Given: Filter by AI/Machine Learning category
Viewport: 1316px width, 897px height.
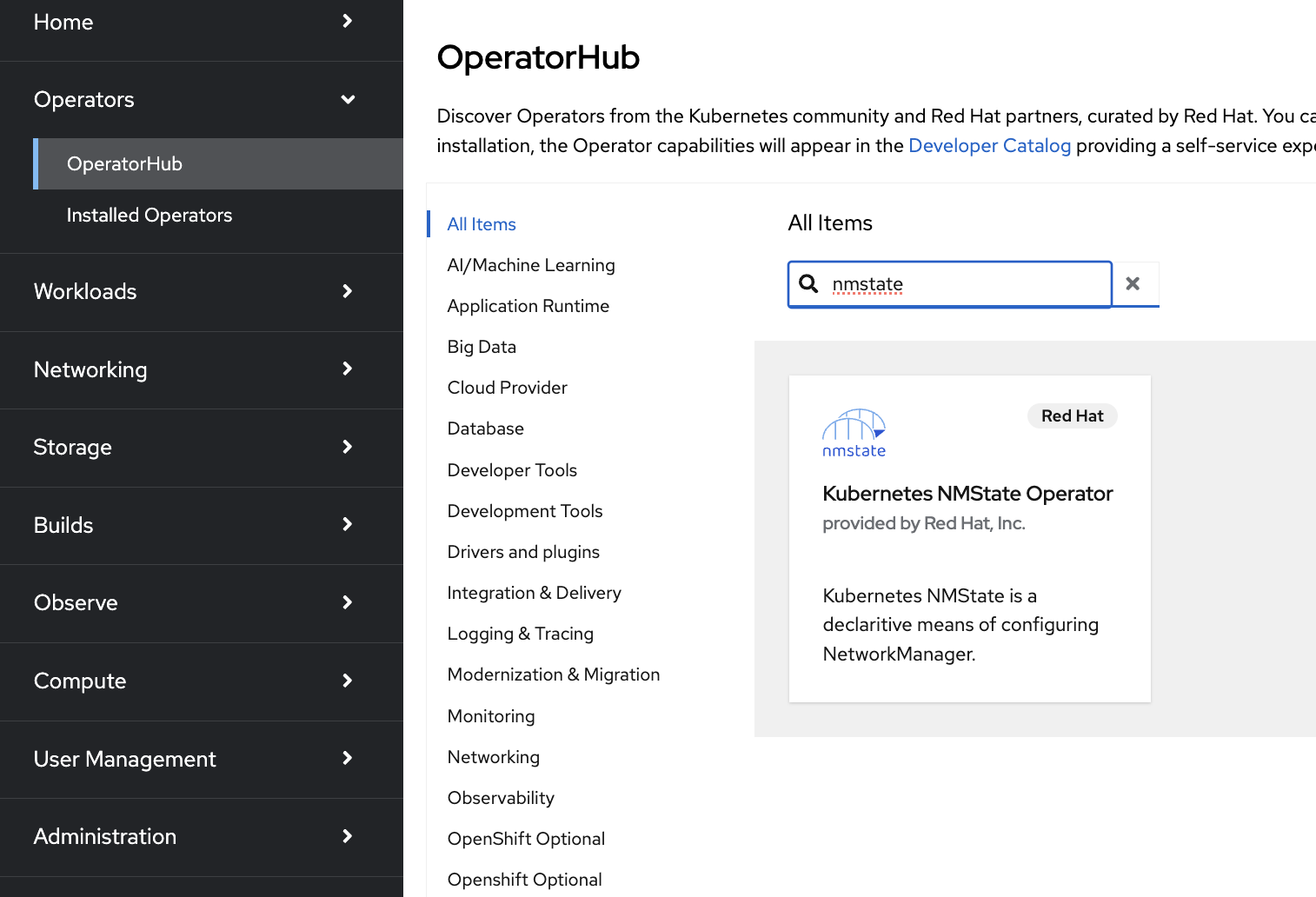Looking at the screenshot, I should point(531,265).
